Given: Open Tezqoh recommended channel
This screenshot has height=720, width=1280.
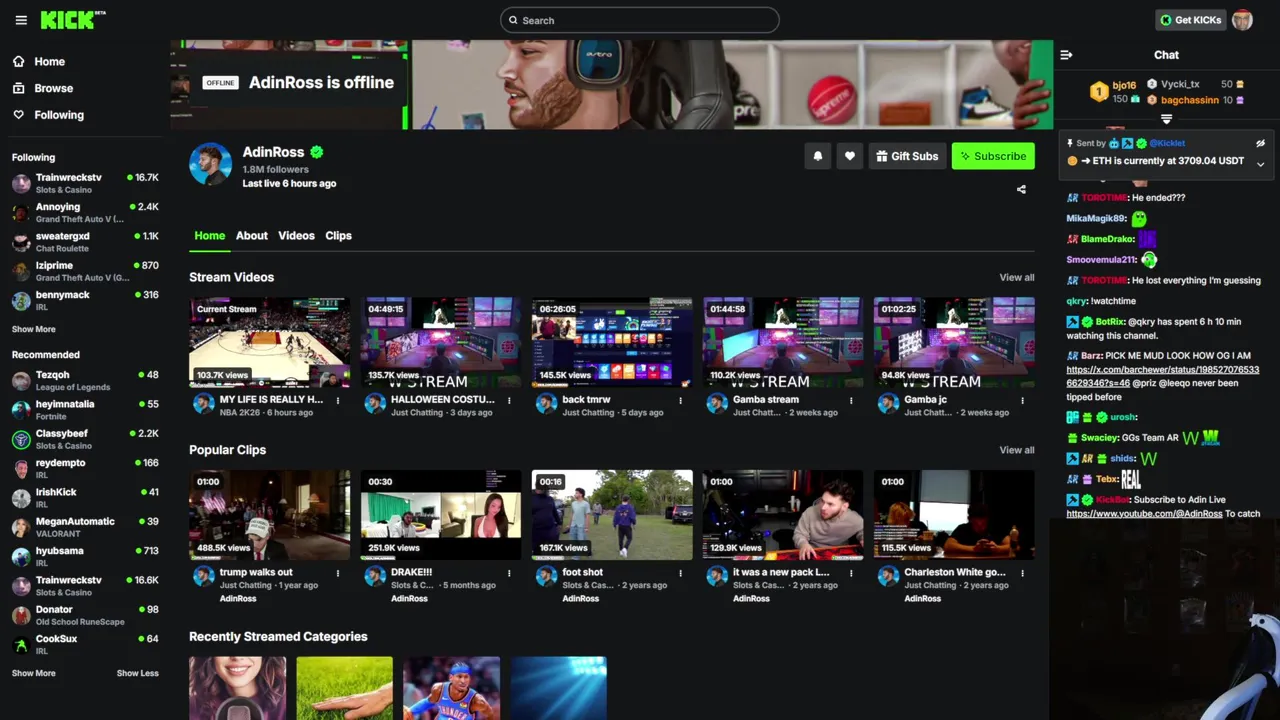Looking at the screenshot, I should [85, 380].
